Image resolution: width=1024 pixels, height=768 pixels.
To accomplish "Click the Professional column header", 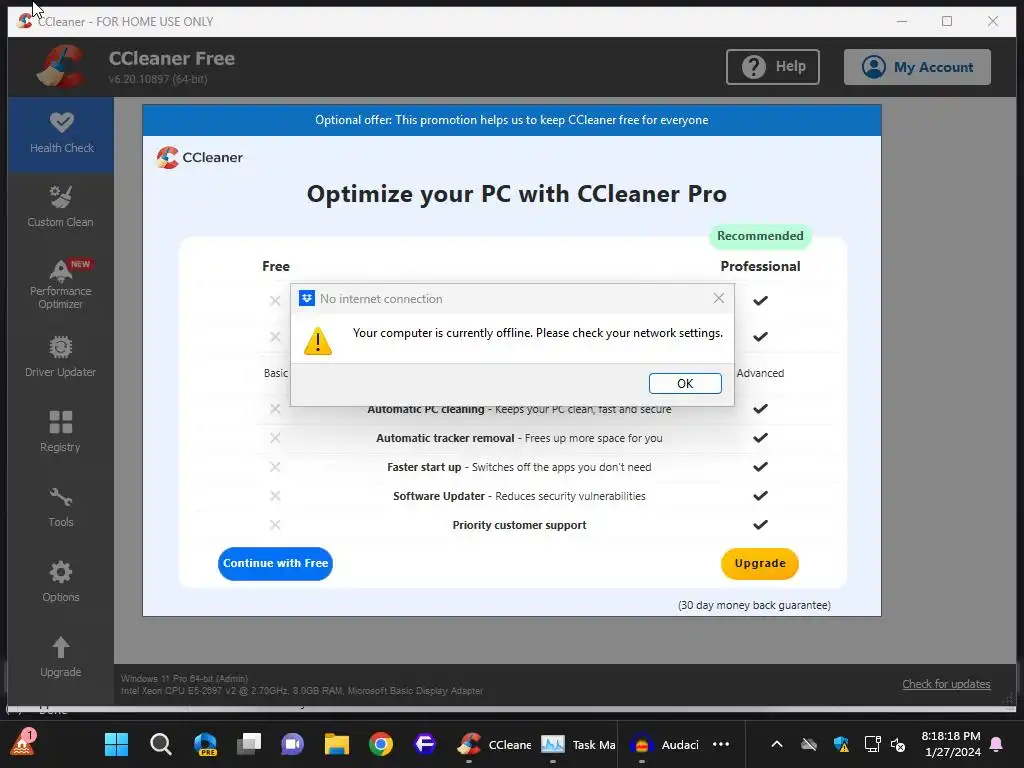I will [x=760, y=266].
